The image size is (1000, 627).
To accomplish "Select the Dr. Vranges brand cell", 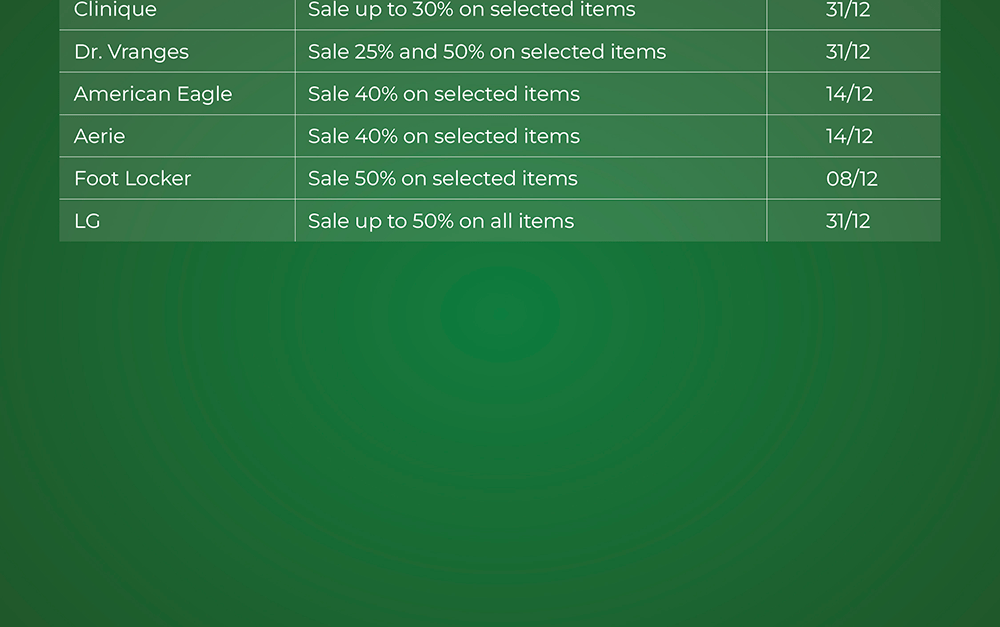I will 131,52.
